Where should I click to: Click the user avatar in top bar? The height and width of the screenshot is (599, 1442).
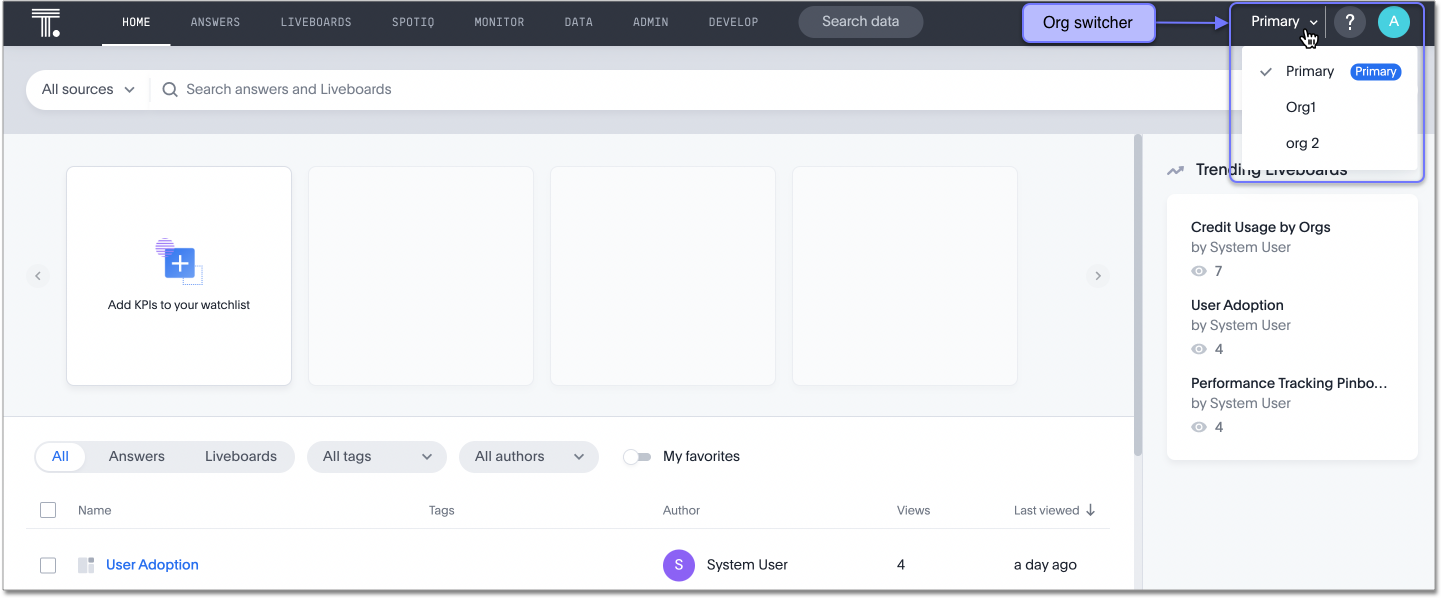click(x=1394, y=21)
